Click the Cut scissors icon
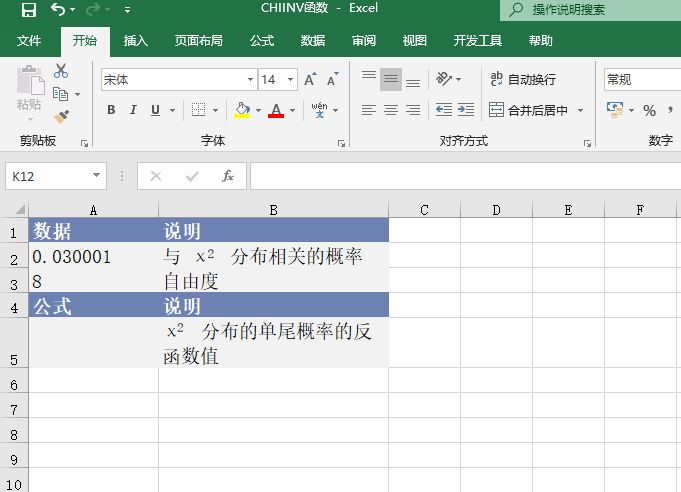Screen dimensions: 681x492 (x=61, y=72)
